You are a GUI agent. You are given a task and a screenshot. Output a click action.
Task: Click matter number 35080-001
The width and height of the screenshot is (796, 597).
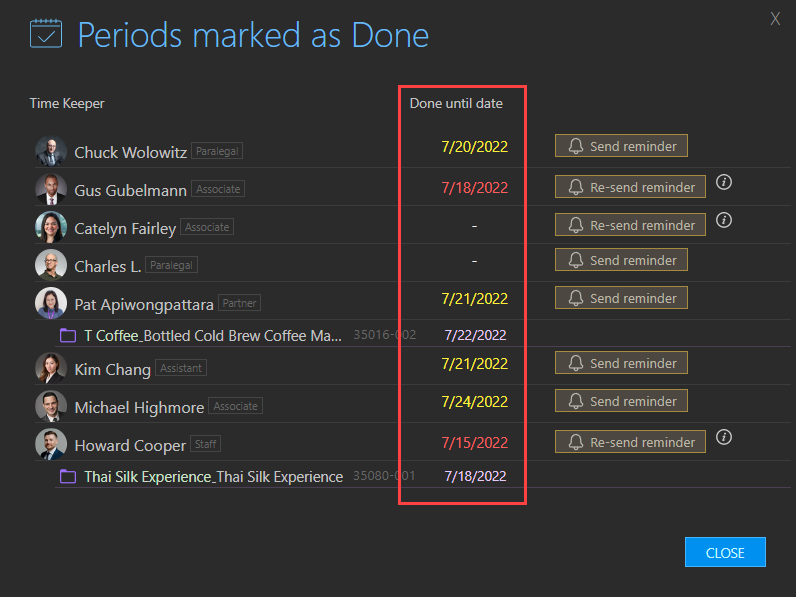[x=384, y=476]
